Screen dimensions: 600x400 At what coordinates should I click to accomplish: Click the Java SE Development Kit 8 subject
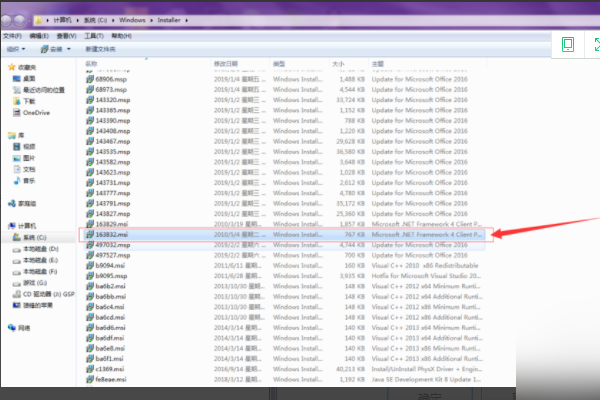(x=426, y=379)
